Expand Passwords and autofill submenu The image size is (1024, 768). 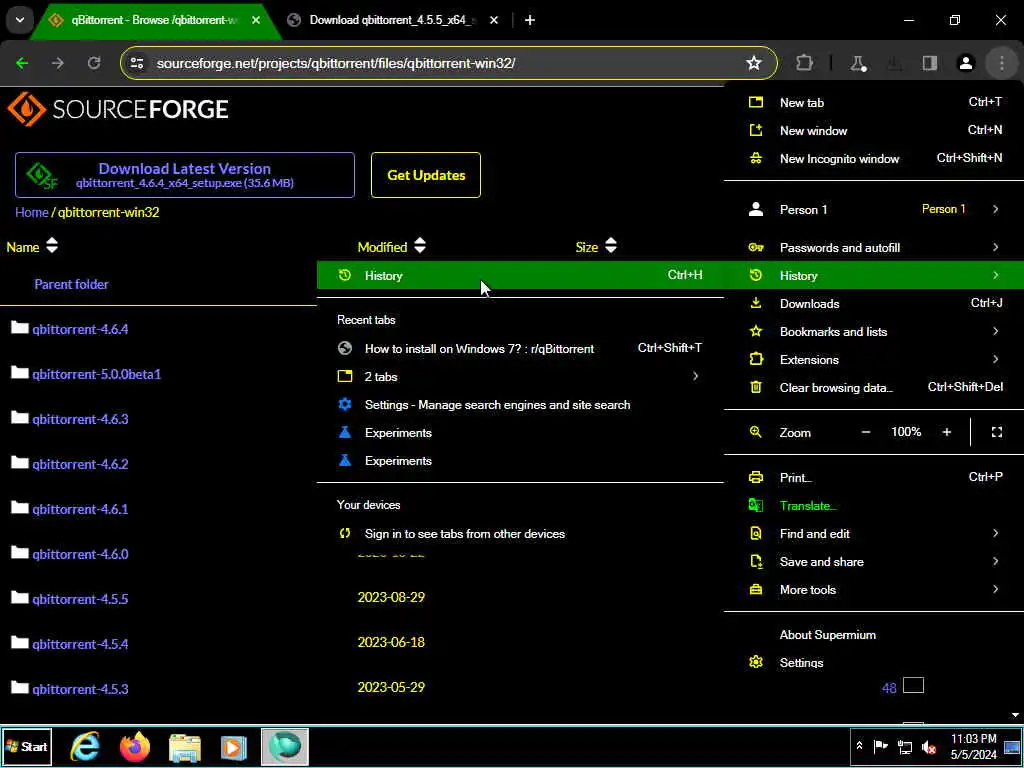tap(874, 248)
